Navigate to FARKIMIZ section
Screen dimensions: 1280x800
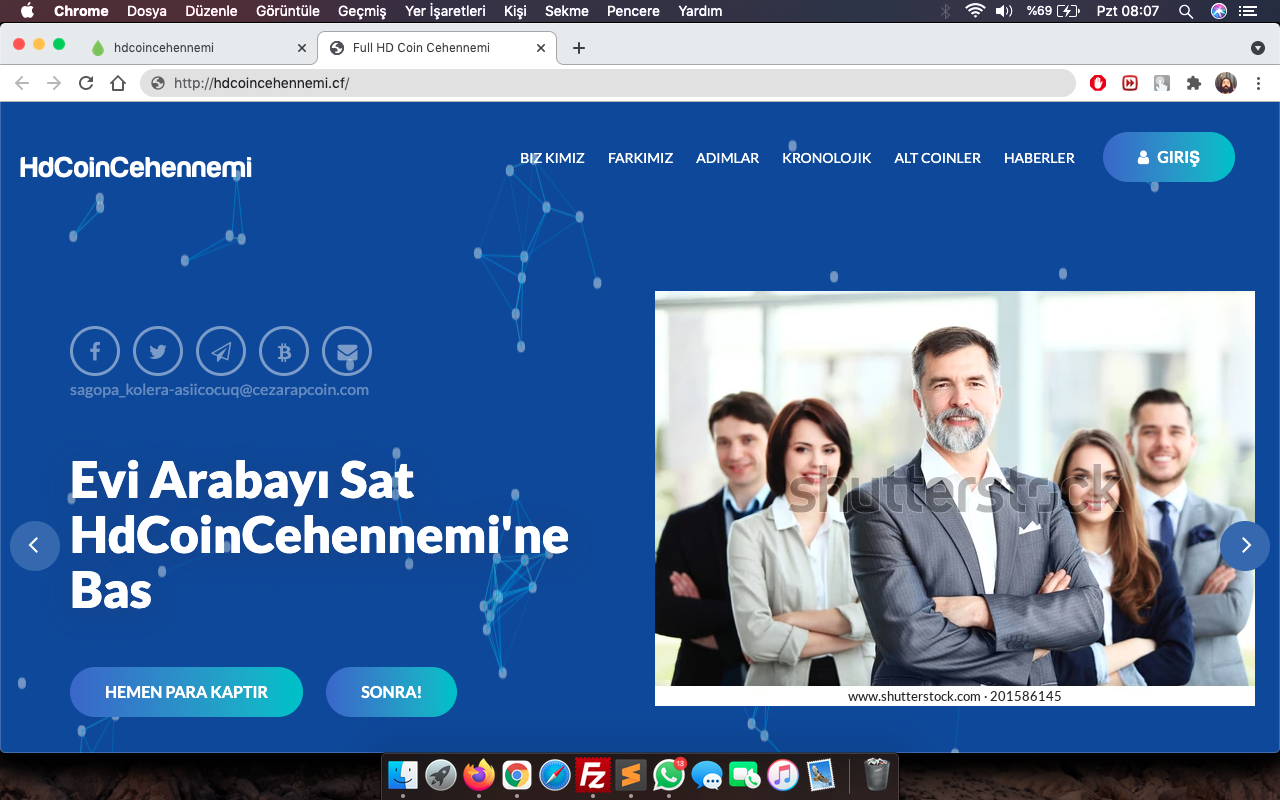[640, 158]
